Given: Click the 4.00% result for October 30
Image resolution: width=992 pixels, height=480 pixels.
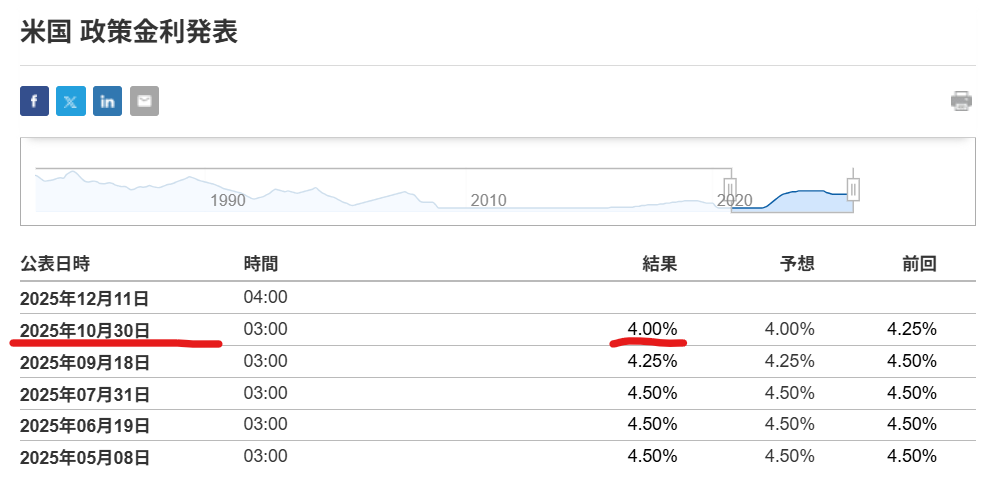Looking at the screenshot, I should pyautogui.click(x=652, y=328).
